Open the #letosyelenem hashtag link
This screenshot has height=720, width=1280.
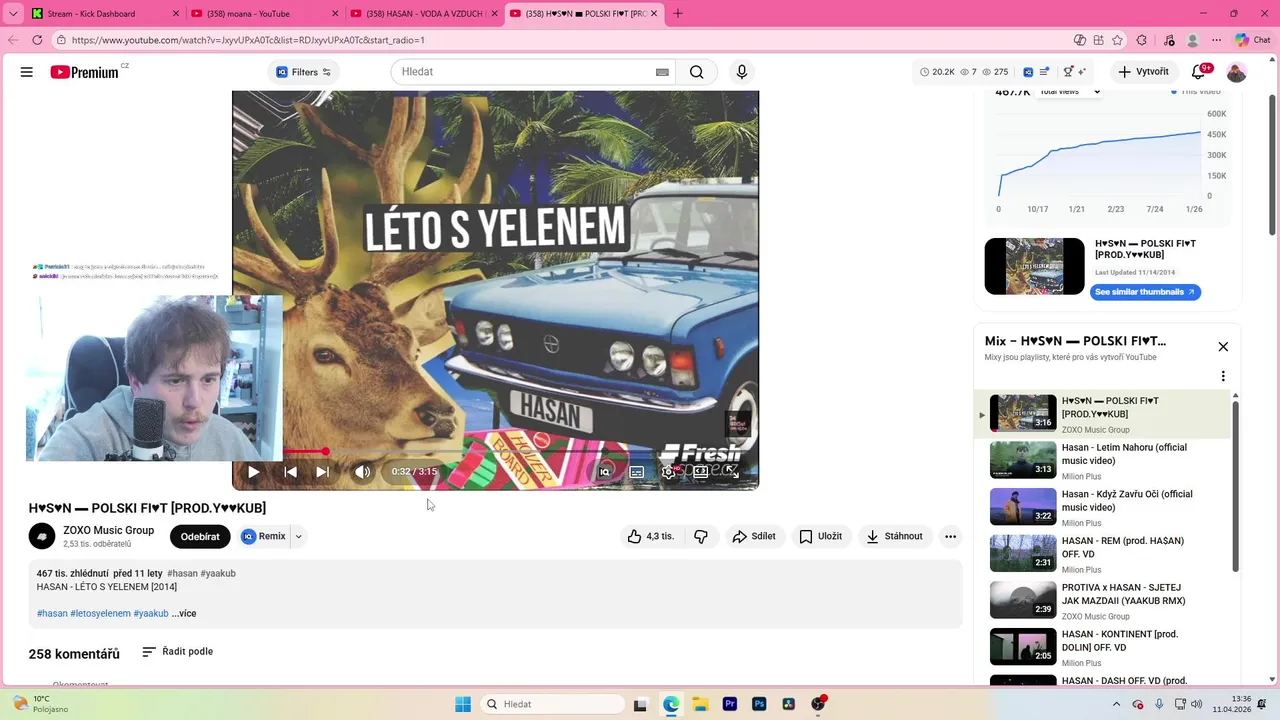[100, 613]
